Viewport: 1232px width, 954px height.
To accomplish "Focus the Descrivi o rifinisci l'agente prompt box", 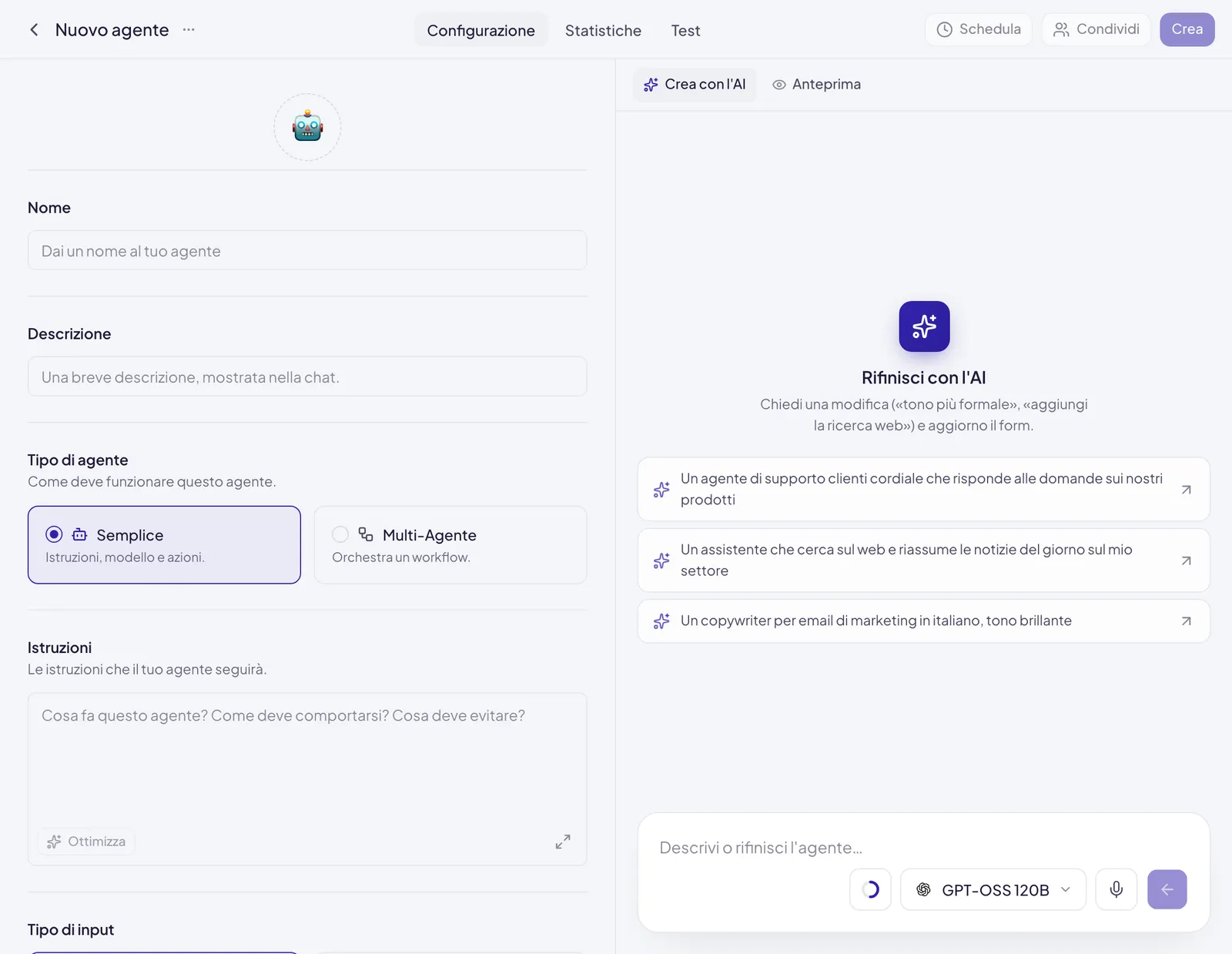I will pos(924,848).
